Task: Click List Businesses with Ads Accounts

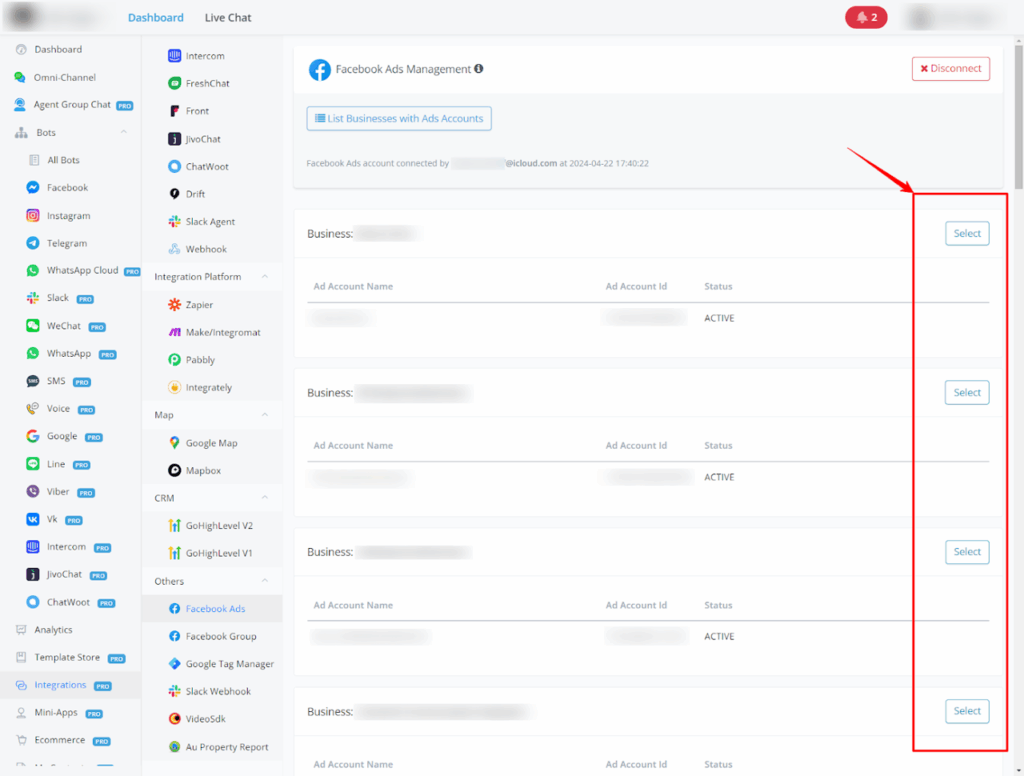Action: tap(399, 119)
